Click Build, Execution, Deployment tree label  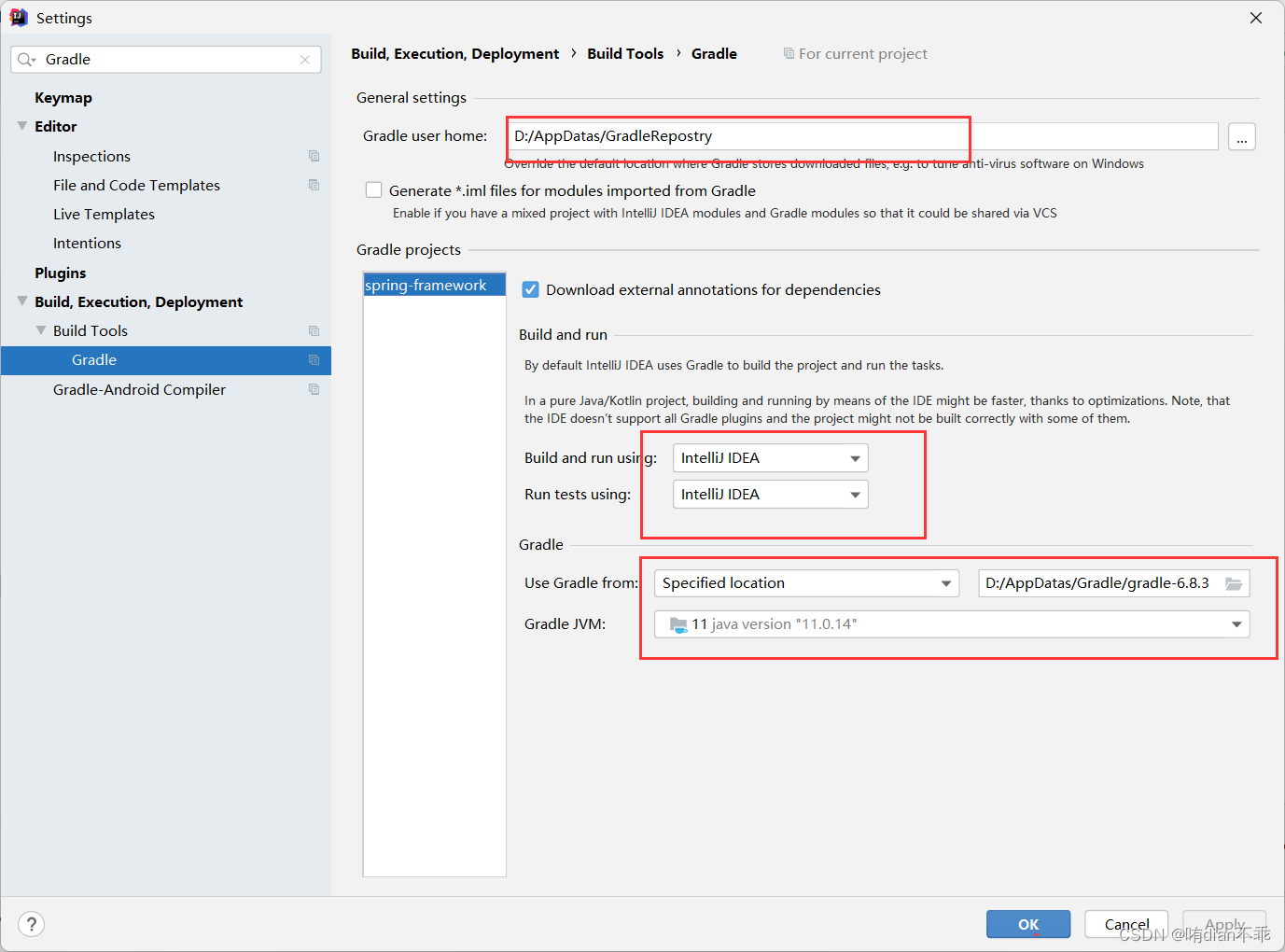[x=139, y=301]
